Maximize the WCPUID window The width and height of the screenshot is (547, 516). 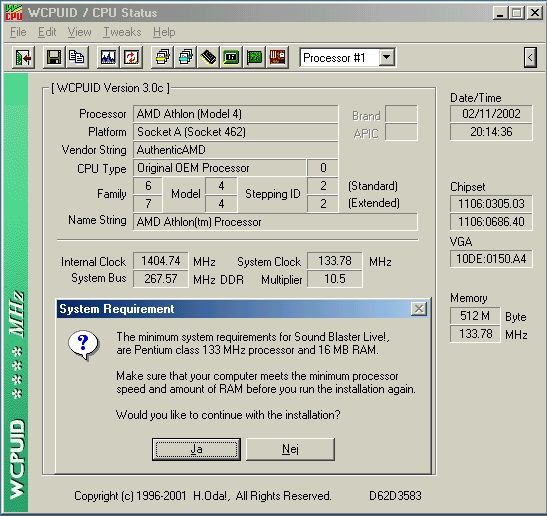pos(516,13)
